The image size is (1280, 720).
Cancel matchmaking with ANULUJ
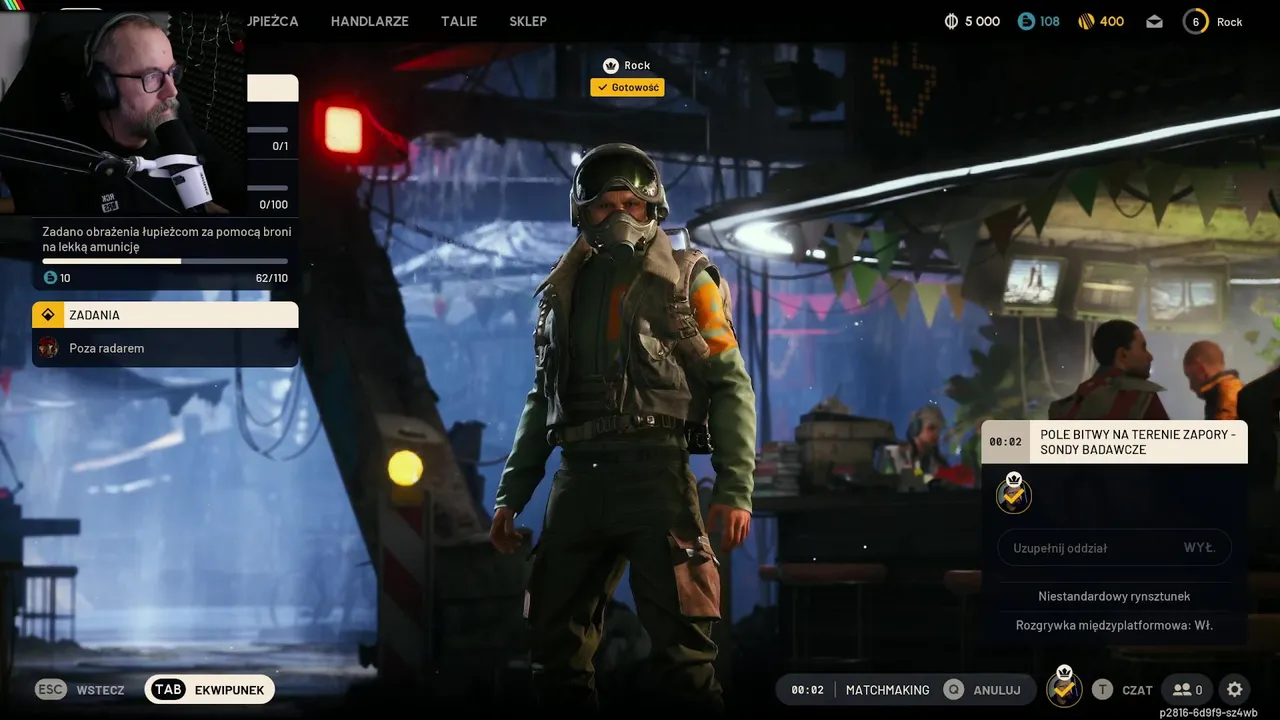pyautogui.click(x=997, y=690)
